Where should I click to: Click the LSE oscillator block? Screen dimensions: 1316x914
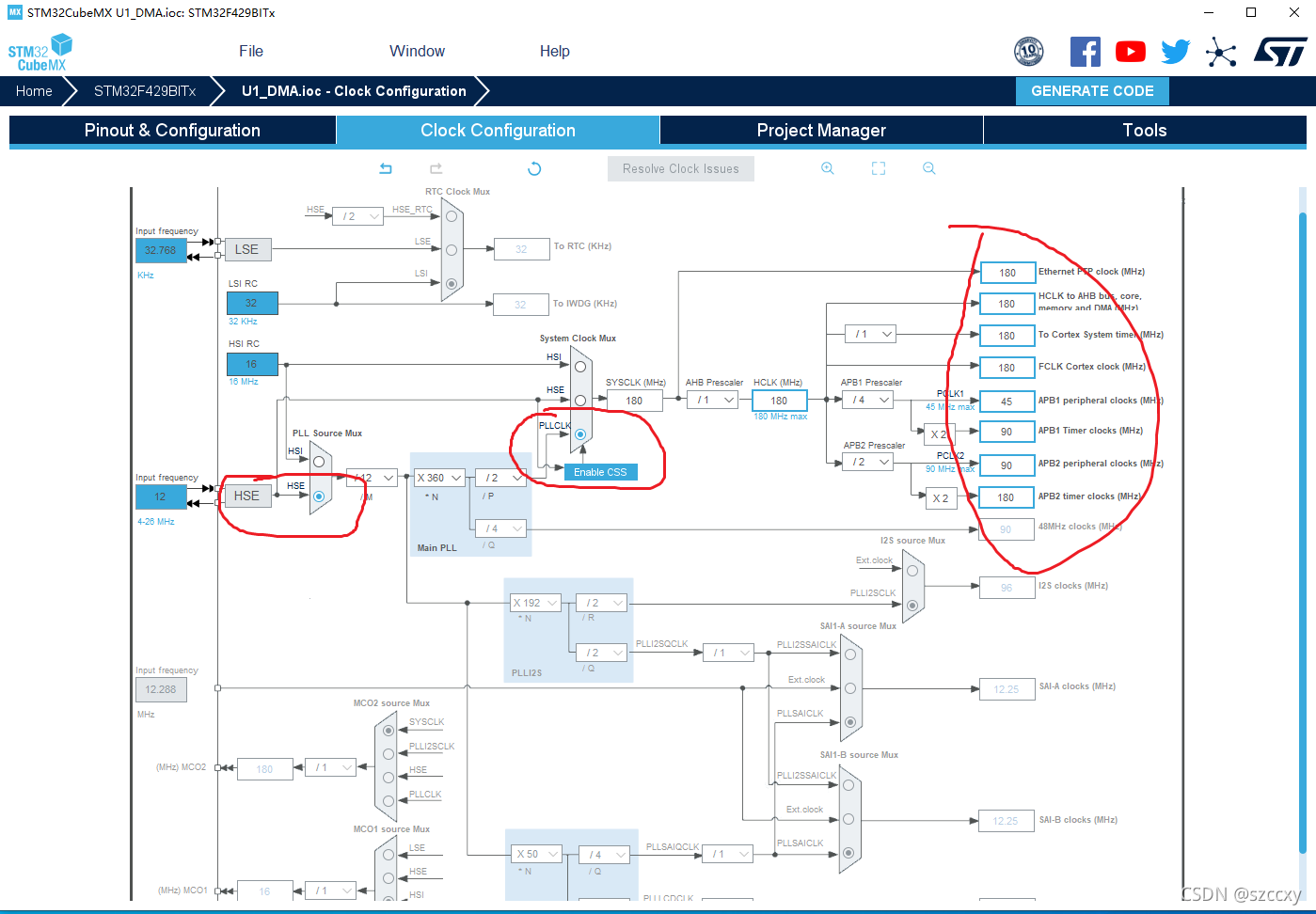[247, 249]
